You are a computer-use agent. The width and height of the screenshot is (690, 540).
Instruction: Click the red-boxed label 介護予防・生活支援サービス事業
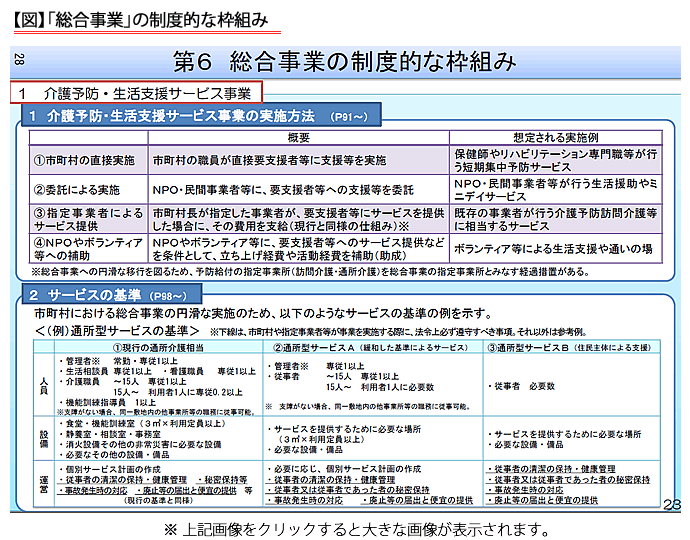[136, 93]
